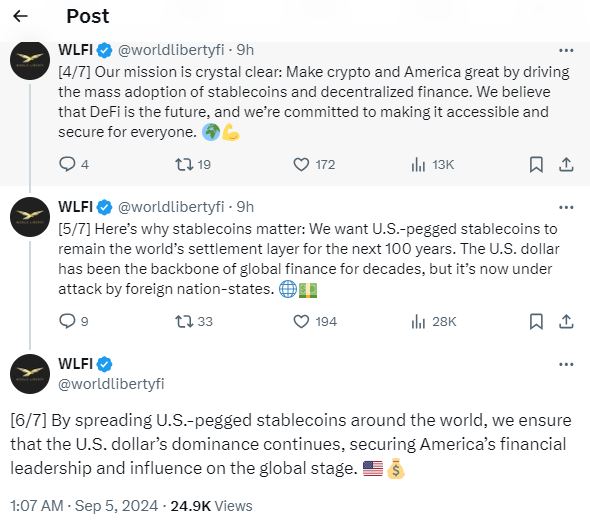Go back using the arrow icon
The image size is (590, 527).
[x=20, y=16]
